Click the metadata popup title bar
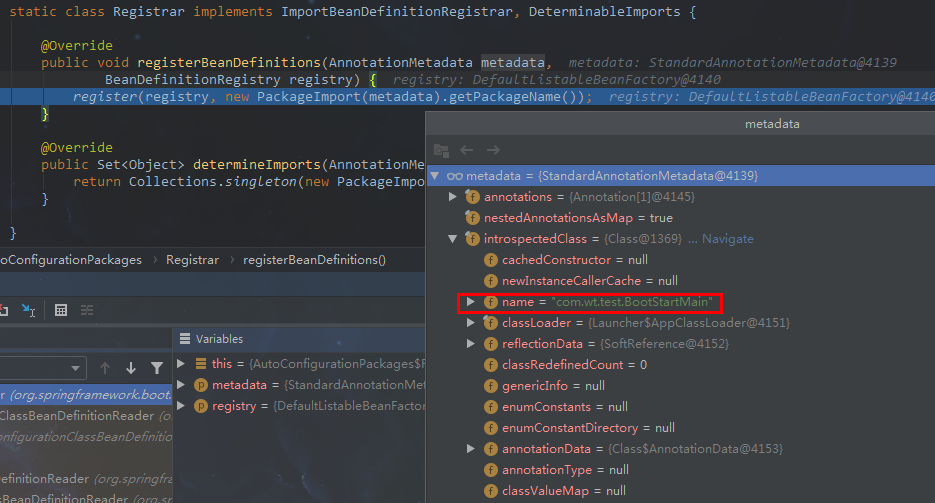This screenshot has height=503, width=935. click(x=680, y=124)
